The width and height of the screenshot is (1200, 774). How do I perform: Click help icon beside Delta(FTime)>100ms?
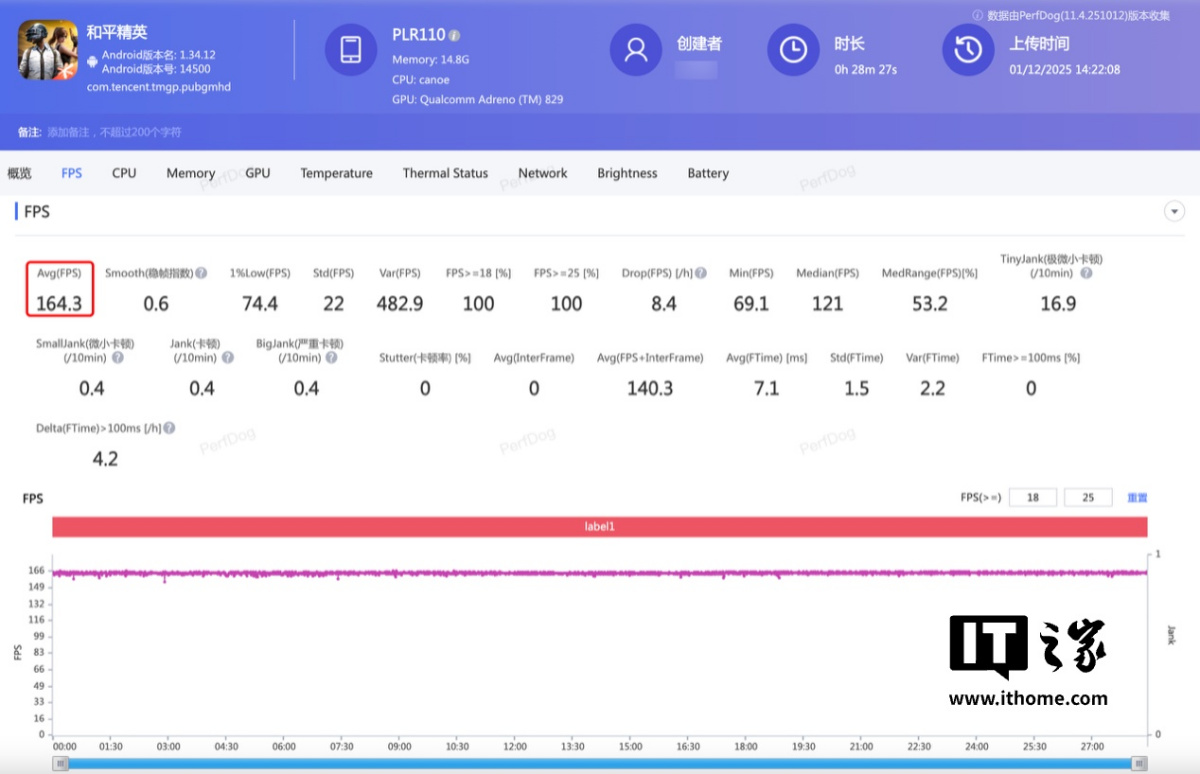pyautogui.click(x=169, y=428)
